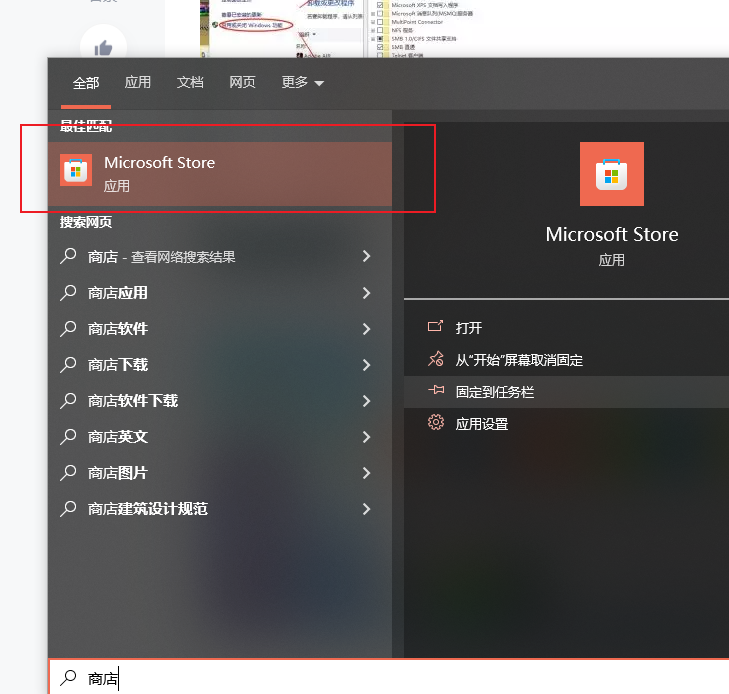Choose 从"开始"屏幕取消固定
The height and width of the screenshot is (694, 729).
[x=566, y=360]
